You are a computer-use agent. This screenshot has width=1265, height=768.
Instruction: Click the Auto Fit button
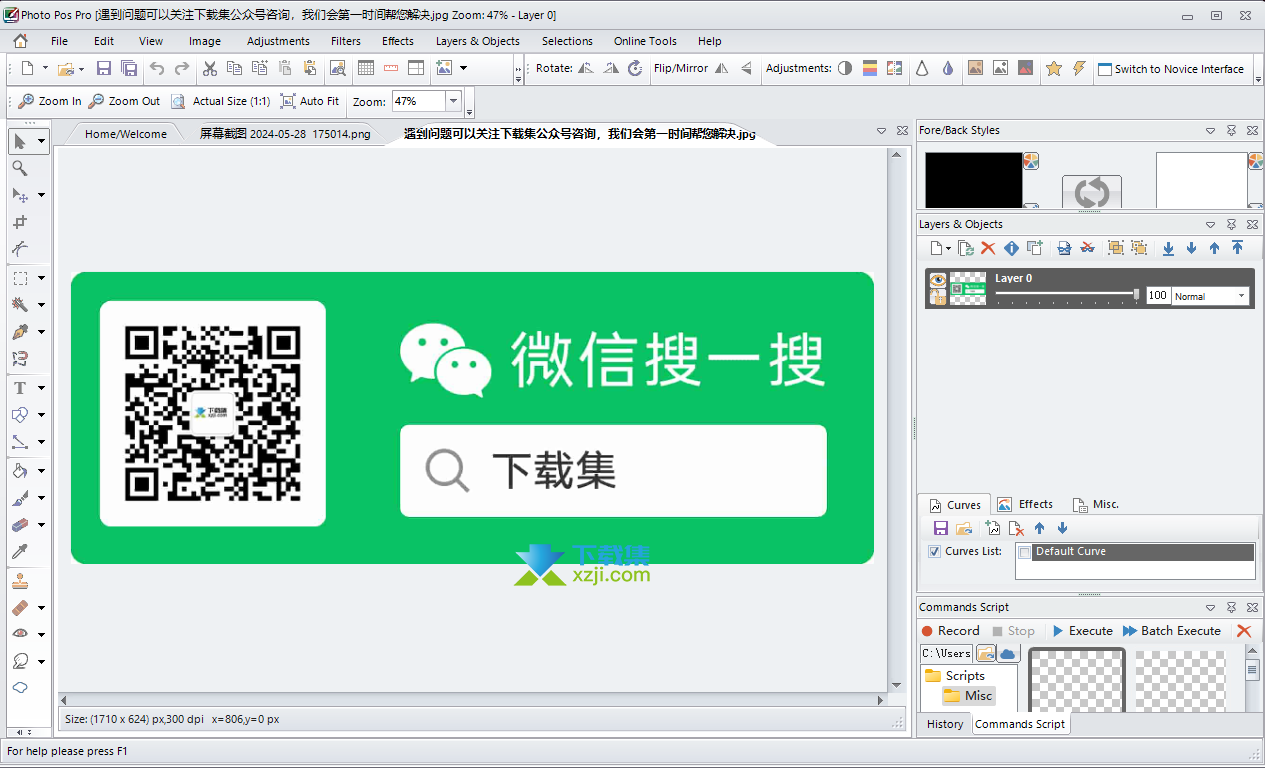click(310, 101)
